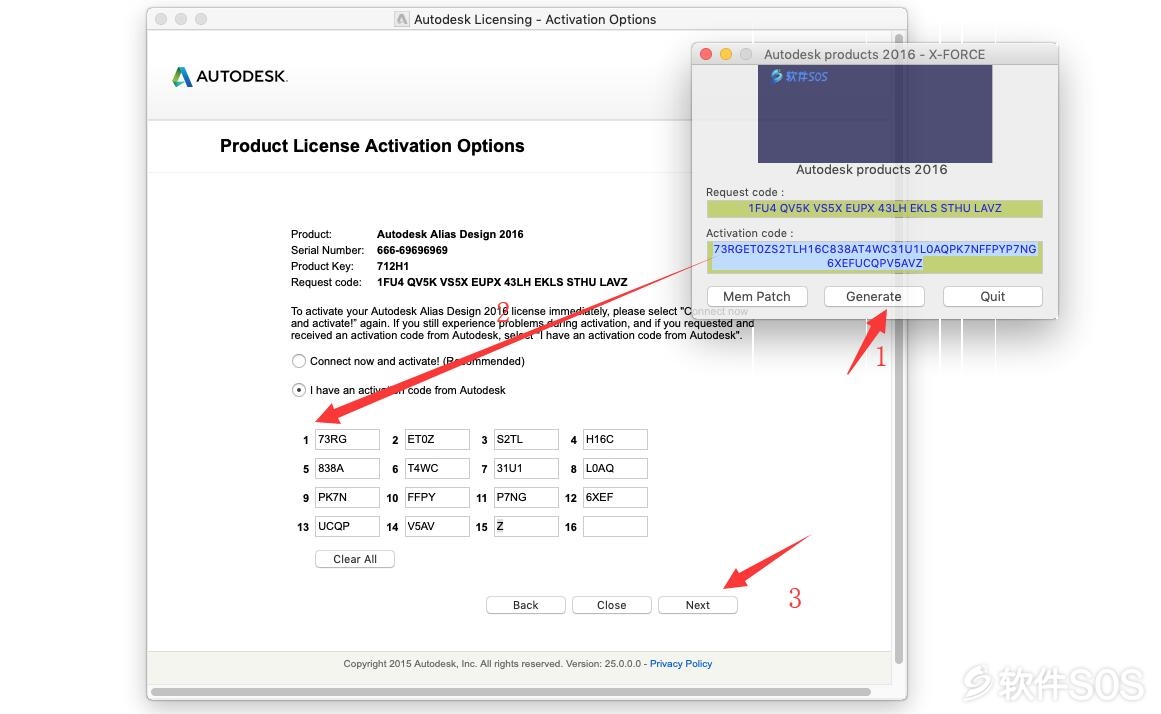Screen dimensions: 1161x714
Task: Click the request code value in licensing dialog
Action: click(x=502, y=282)
